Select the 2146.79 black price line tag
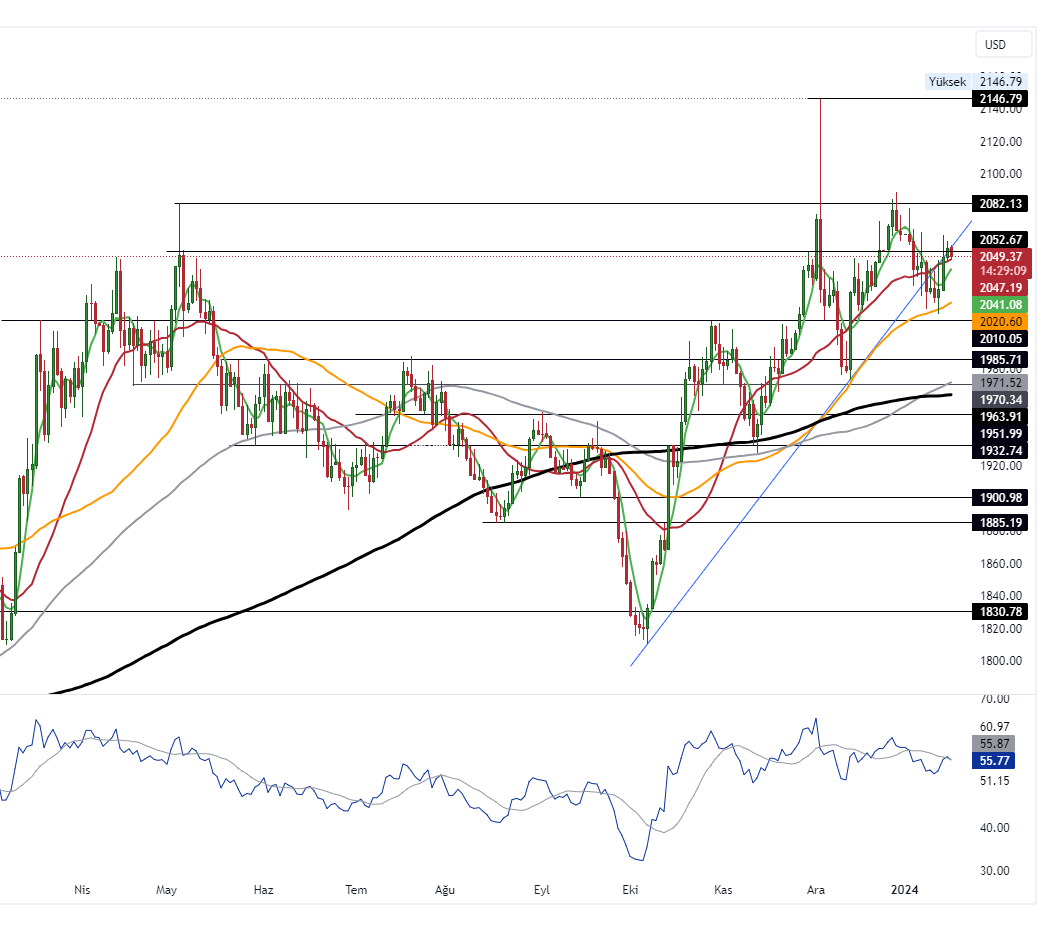Viewport: 1046px width, 939px height. (1001, 99)
